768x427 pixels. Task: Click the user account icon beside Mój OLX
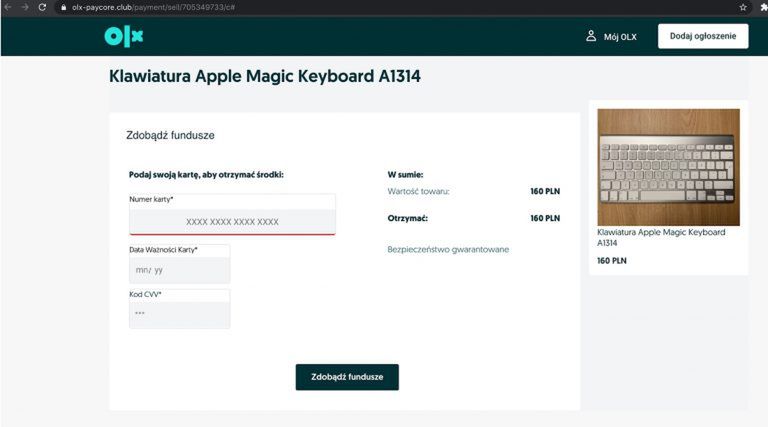point(591,36)
